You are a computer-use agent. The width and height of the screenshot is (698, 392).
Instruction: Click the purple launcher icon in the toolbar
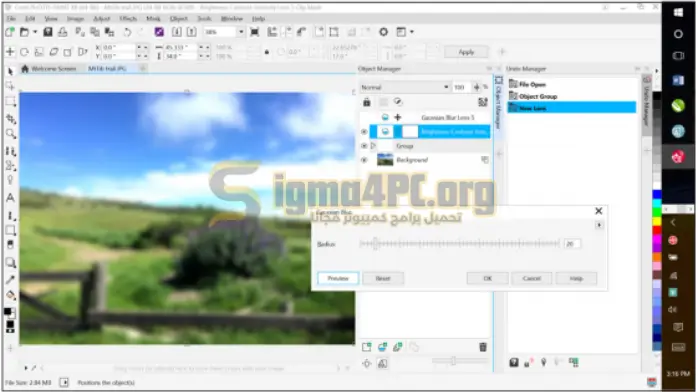pos(159,32)
